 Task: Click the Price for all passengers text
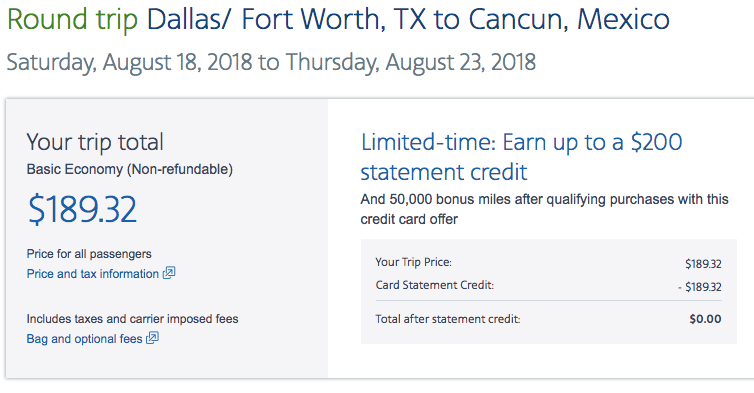pyautogui.click(x=89, y=254)
